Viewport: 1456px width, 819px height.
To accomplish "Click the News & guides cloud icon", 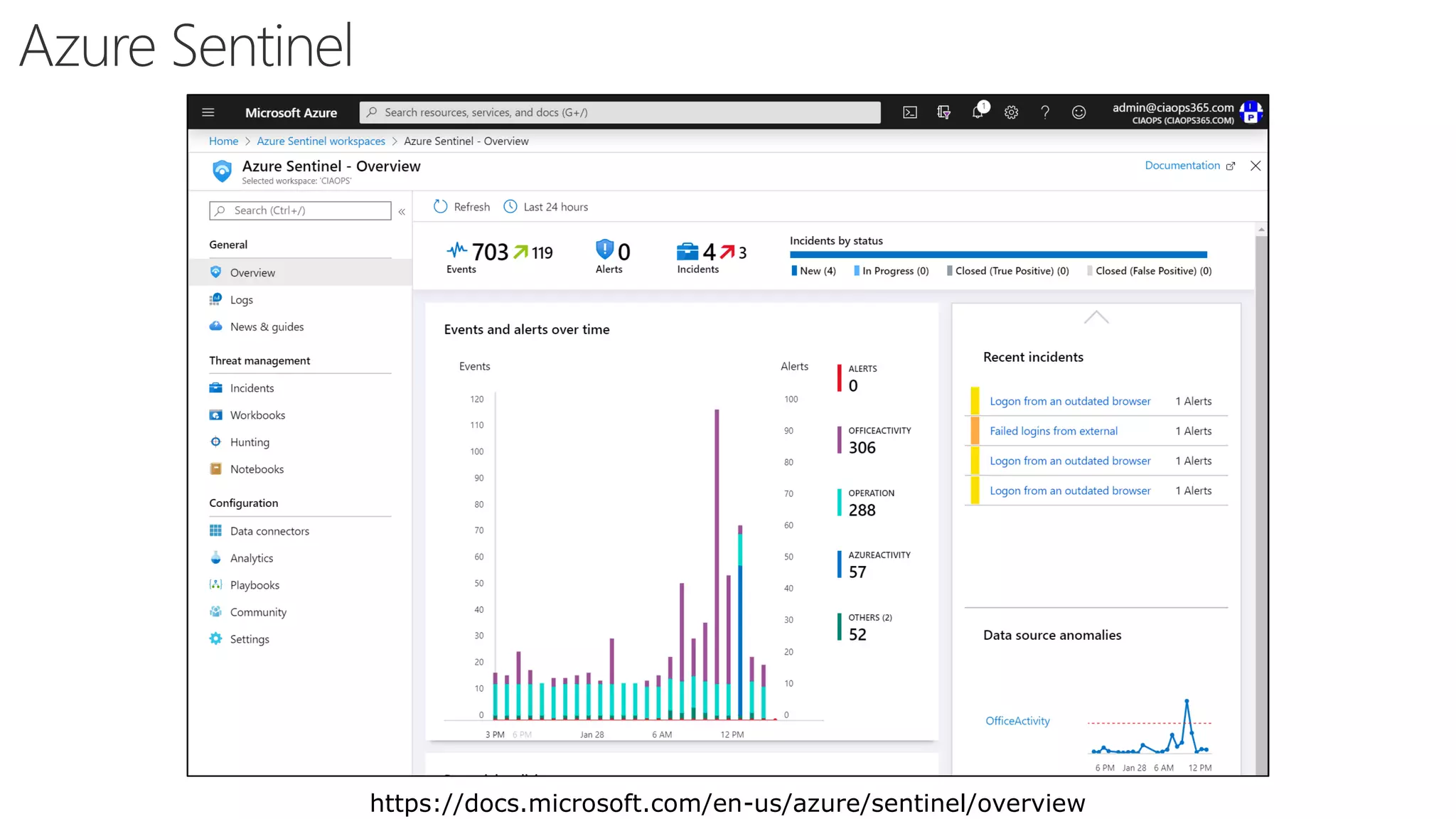I will (215, 326).
